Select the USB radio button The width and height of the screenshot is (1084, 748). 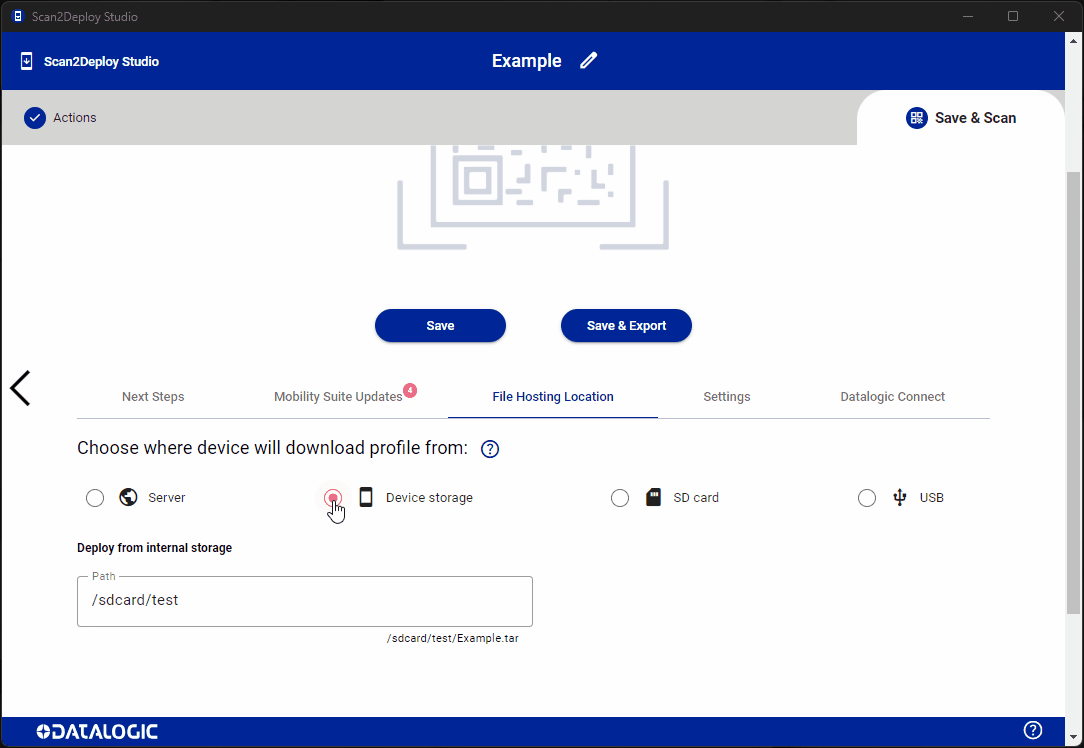click(x=867, y=498)
